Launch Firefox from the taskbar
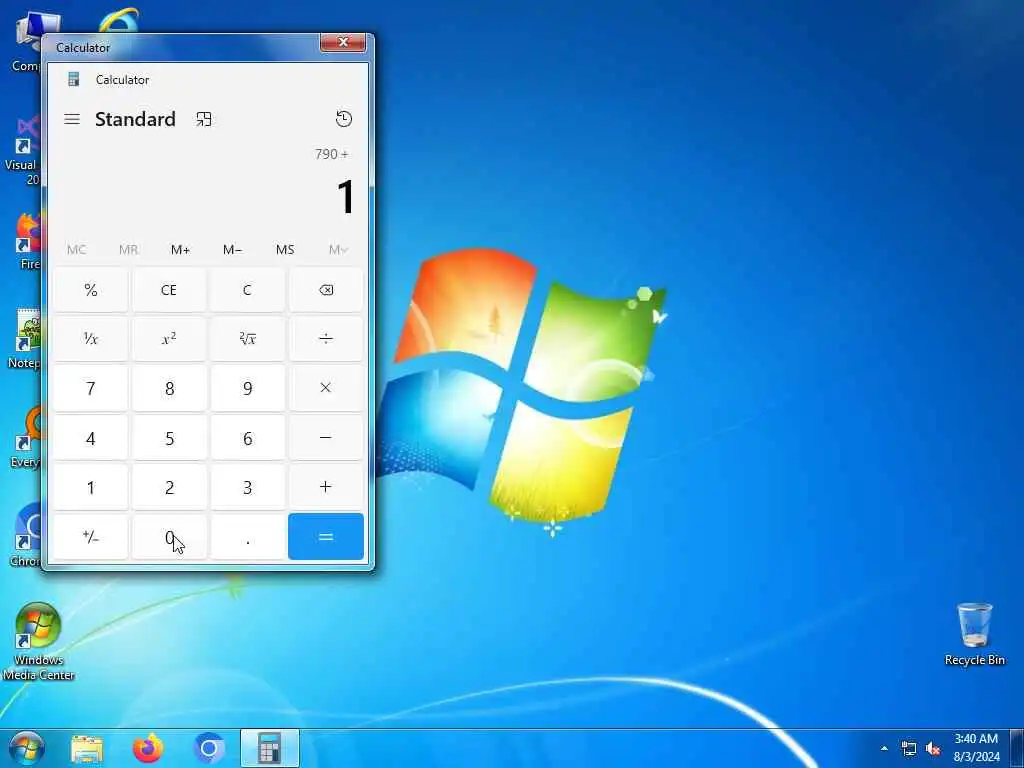The image size is (1024, 768). [x=148, y=748]
